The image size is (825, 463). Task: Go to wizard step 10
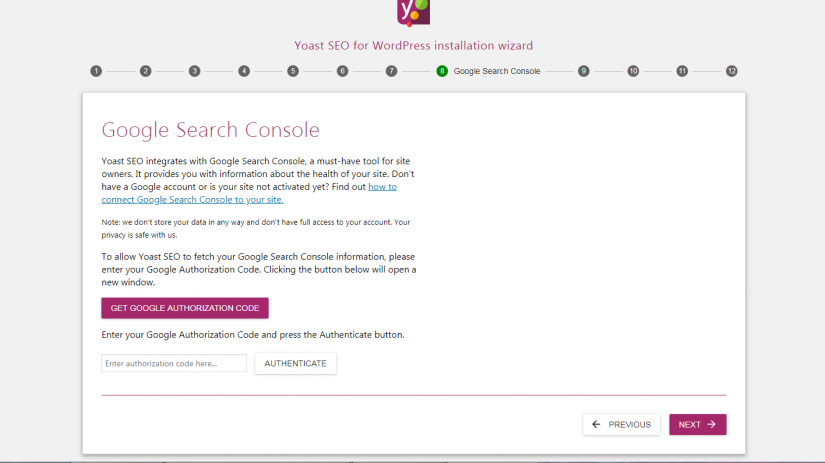tap(633, 71)
